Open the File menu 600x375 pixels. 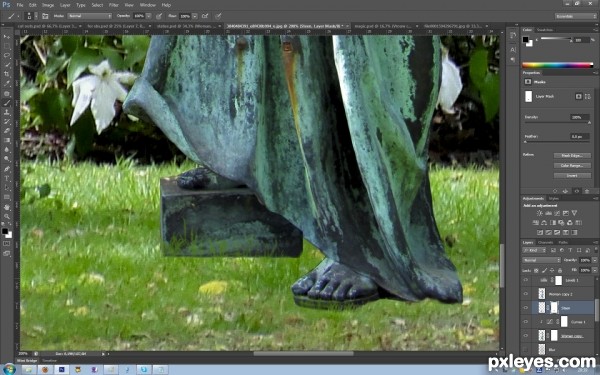(20, 5)
